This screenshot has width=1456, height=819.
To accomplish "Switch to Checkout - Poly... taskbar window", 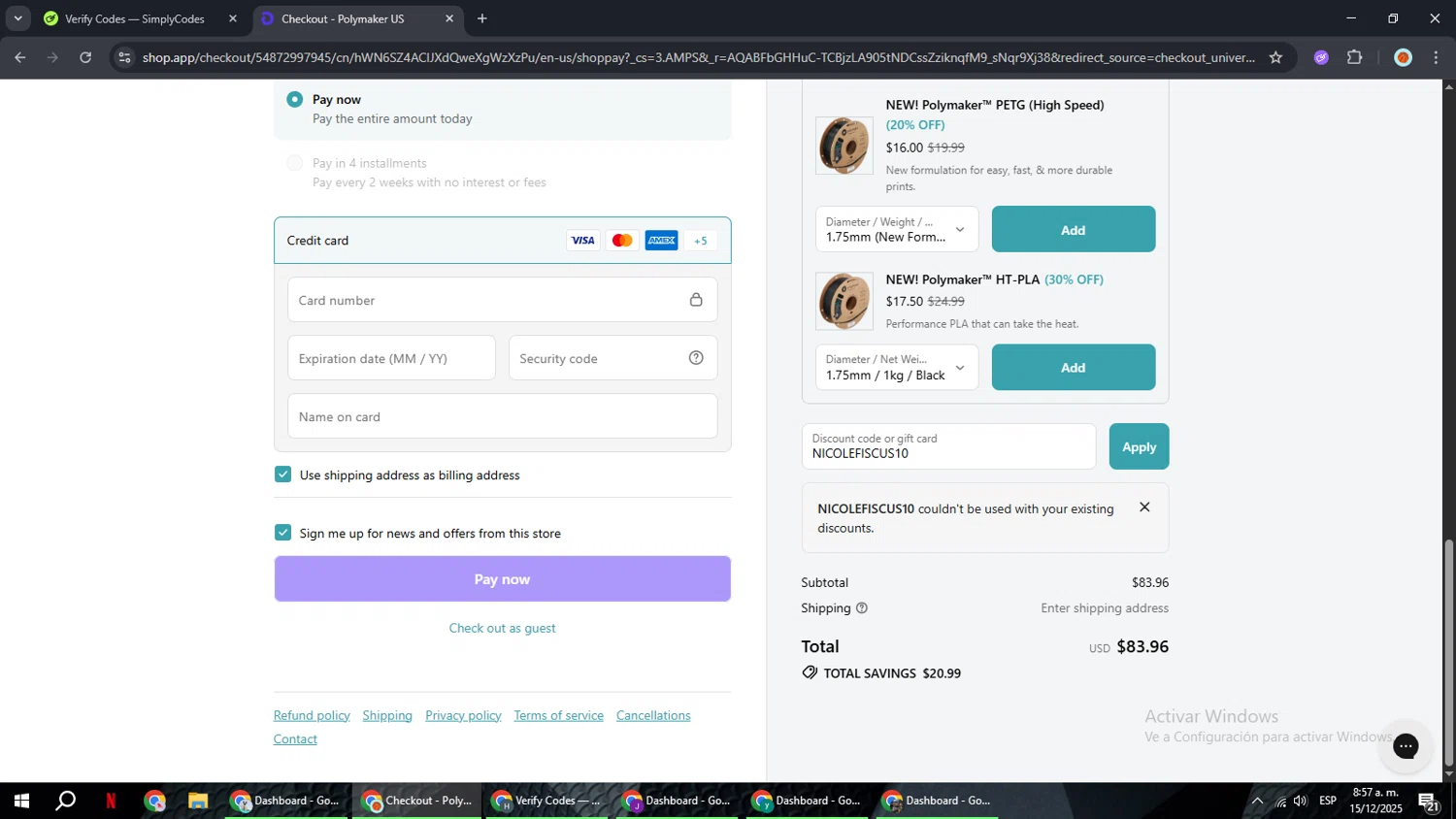I will [416, 801].
